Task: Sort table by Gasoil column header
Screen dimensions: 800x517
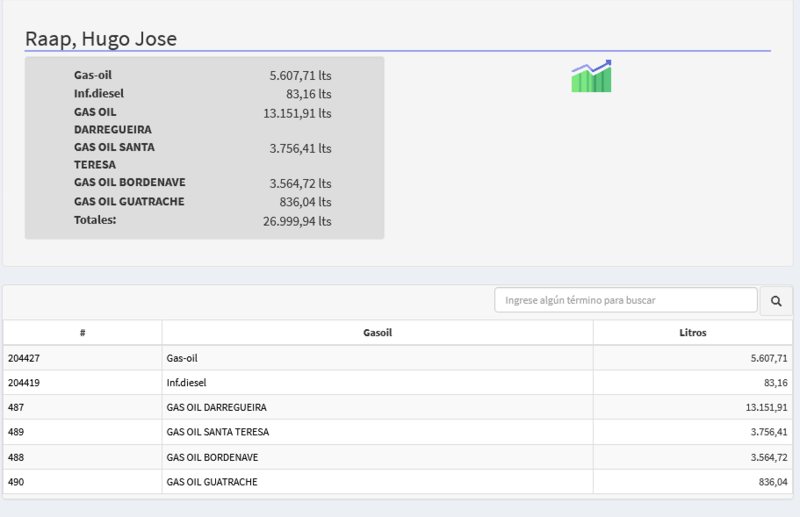Action: [377, 332]
